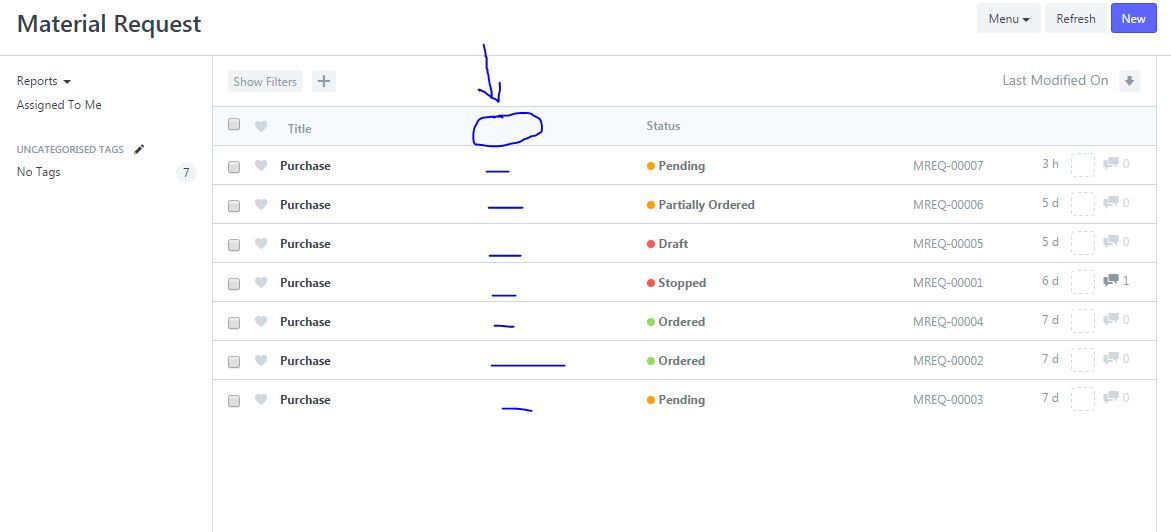Viewport: 1171px width, 532px height.
Task: Like the MREQ-00007 row with heart icon
Action: click(x=261, y=166)
